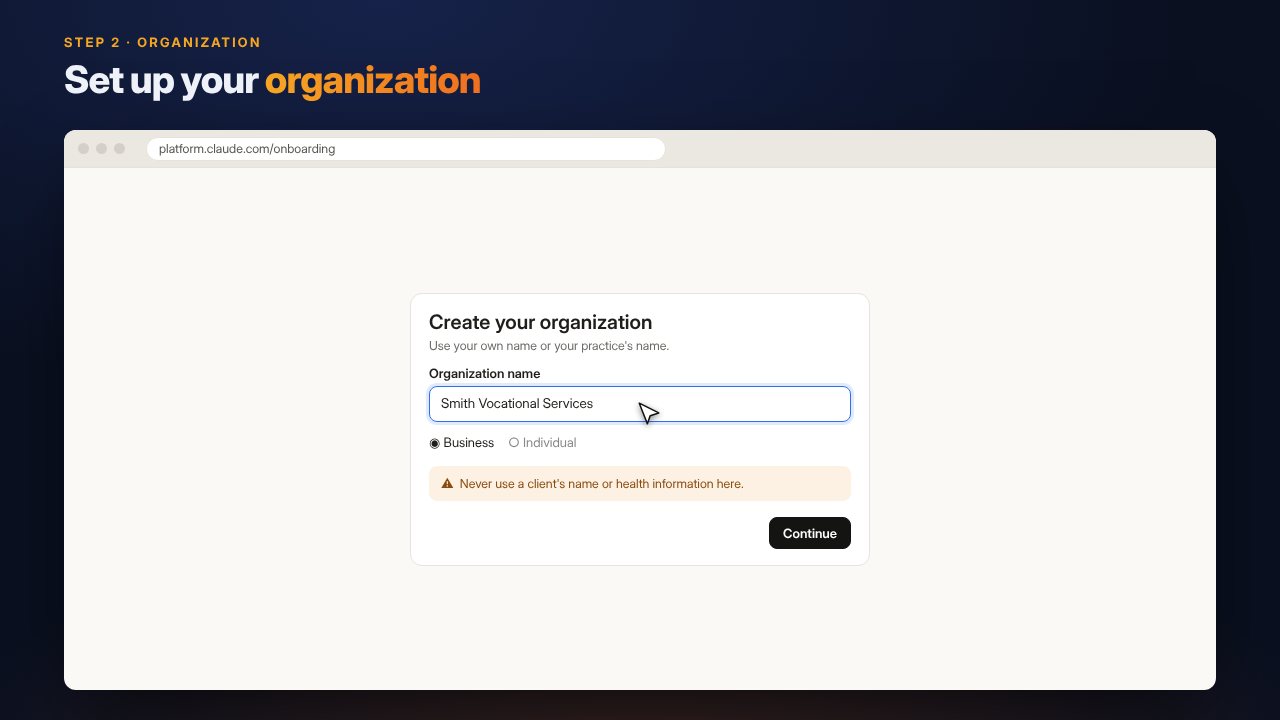Click the 'Never use a client's name' warning text
This screenshot has width=1280, height=720.
click(601, 484)
